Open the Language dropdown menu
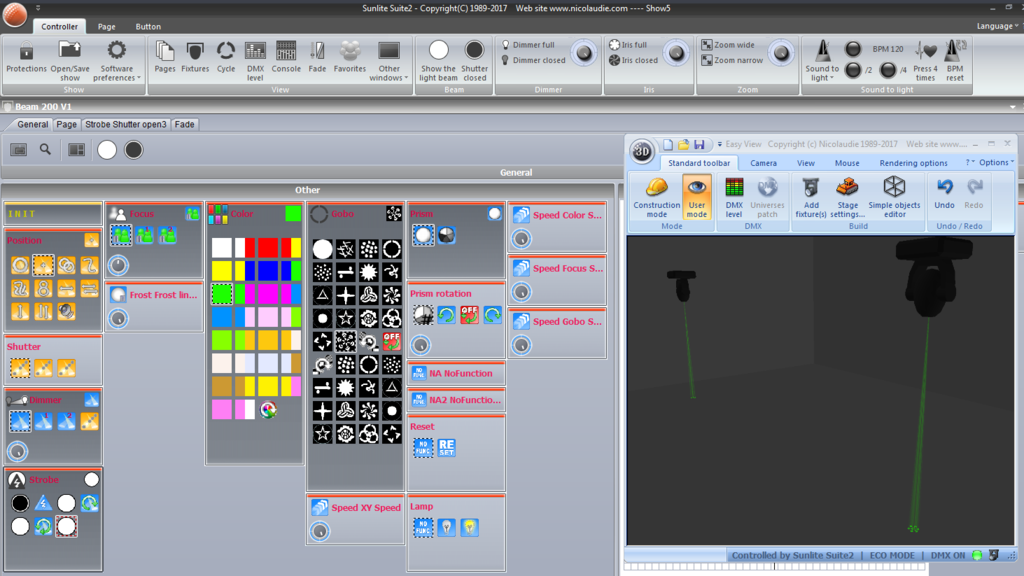The height and width of the screenshot is (576, 1024). [x=997, y=26]
